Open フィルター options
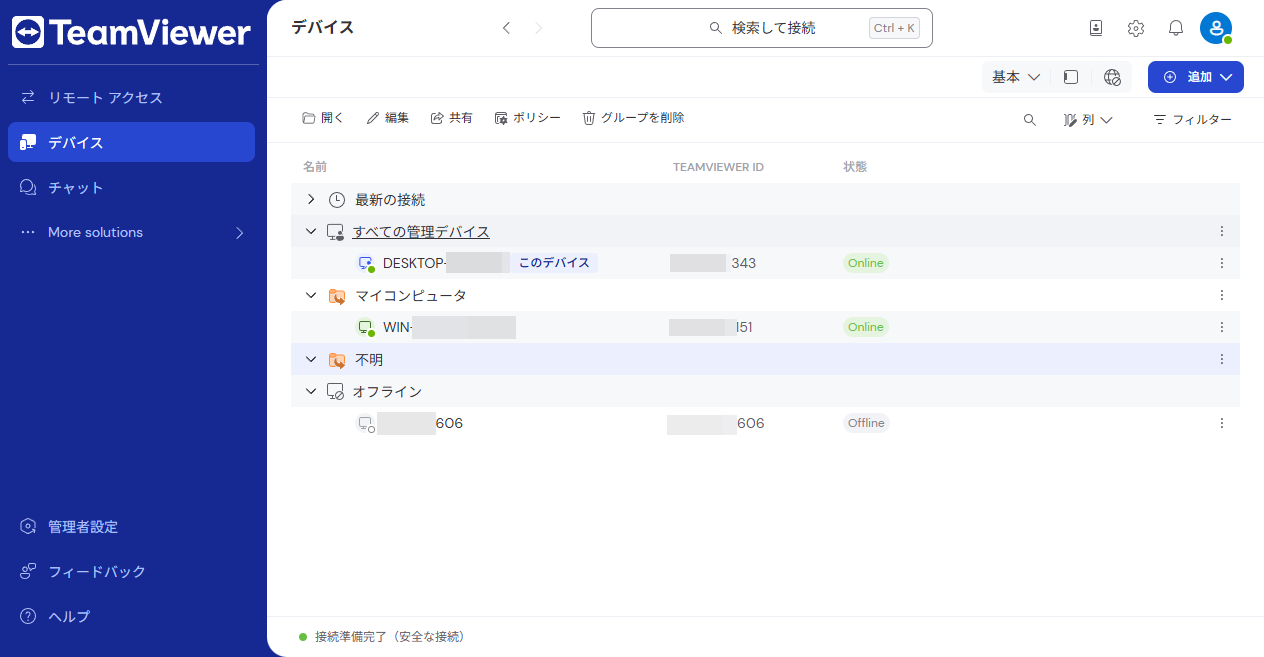Screen dimensions: 1264x657 (1193, 120)
